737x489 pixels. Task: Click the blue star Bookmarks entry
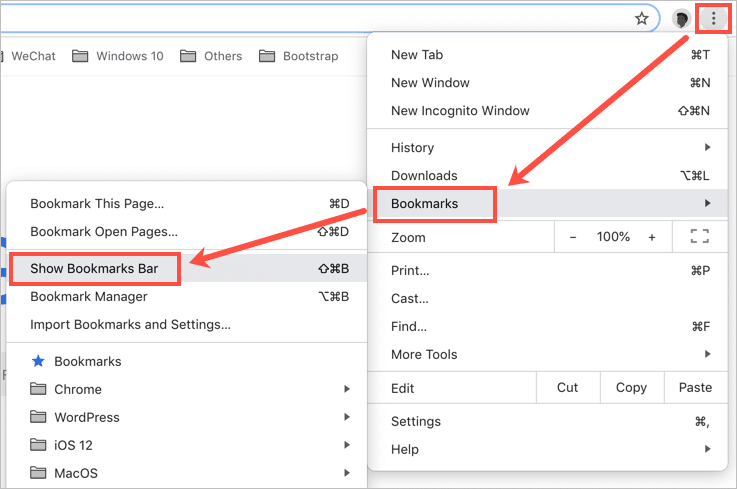(87, 361)
